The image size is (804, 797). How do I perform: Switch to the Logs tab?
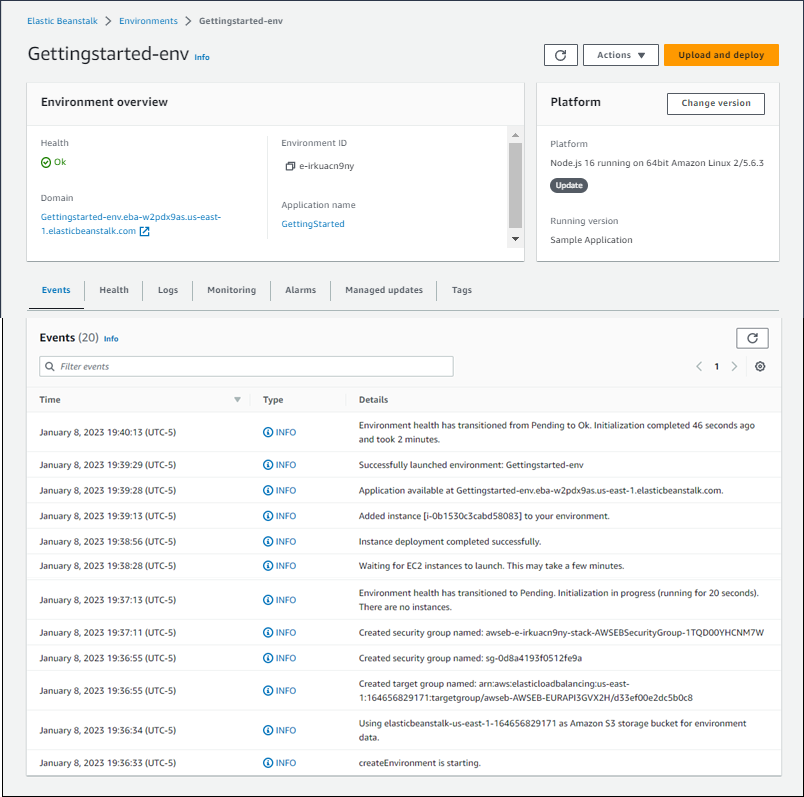(167, 290)
